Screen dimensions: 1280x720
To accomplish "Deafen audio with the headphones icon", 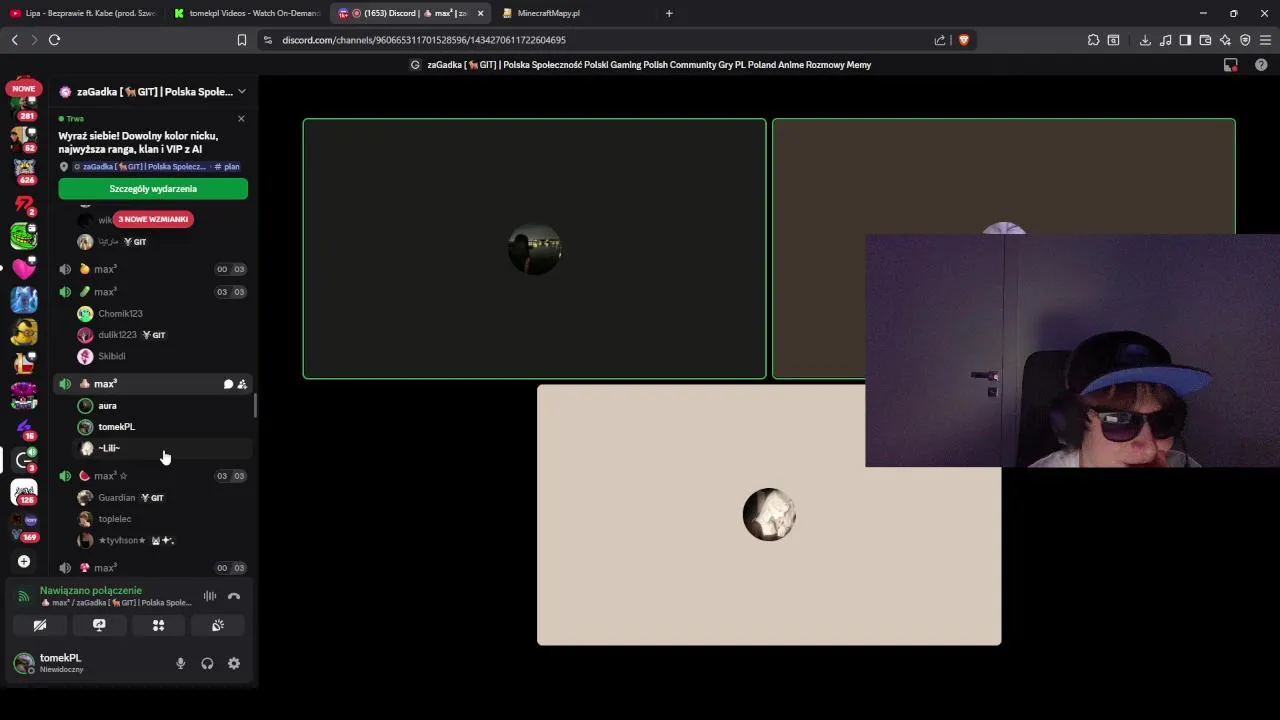I will 207,663.
